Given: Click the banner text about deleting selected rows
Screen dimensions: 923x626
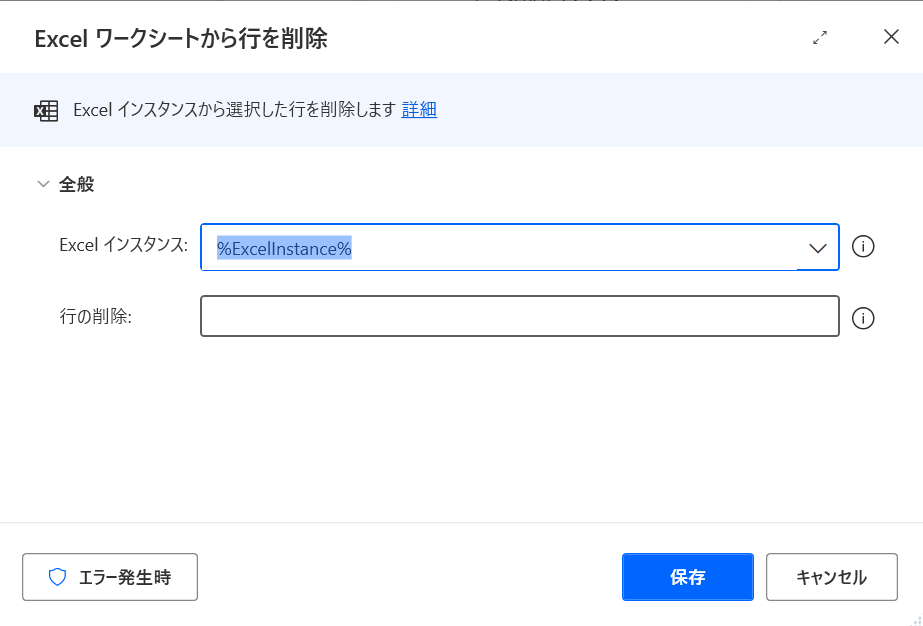Looking at the screenshot, I should 235,110.
